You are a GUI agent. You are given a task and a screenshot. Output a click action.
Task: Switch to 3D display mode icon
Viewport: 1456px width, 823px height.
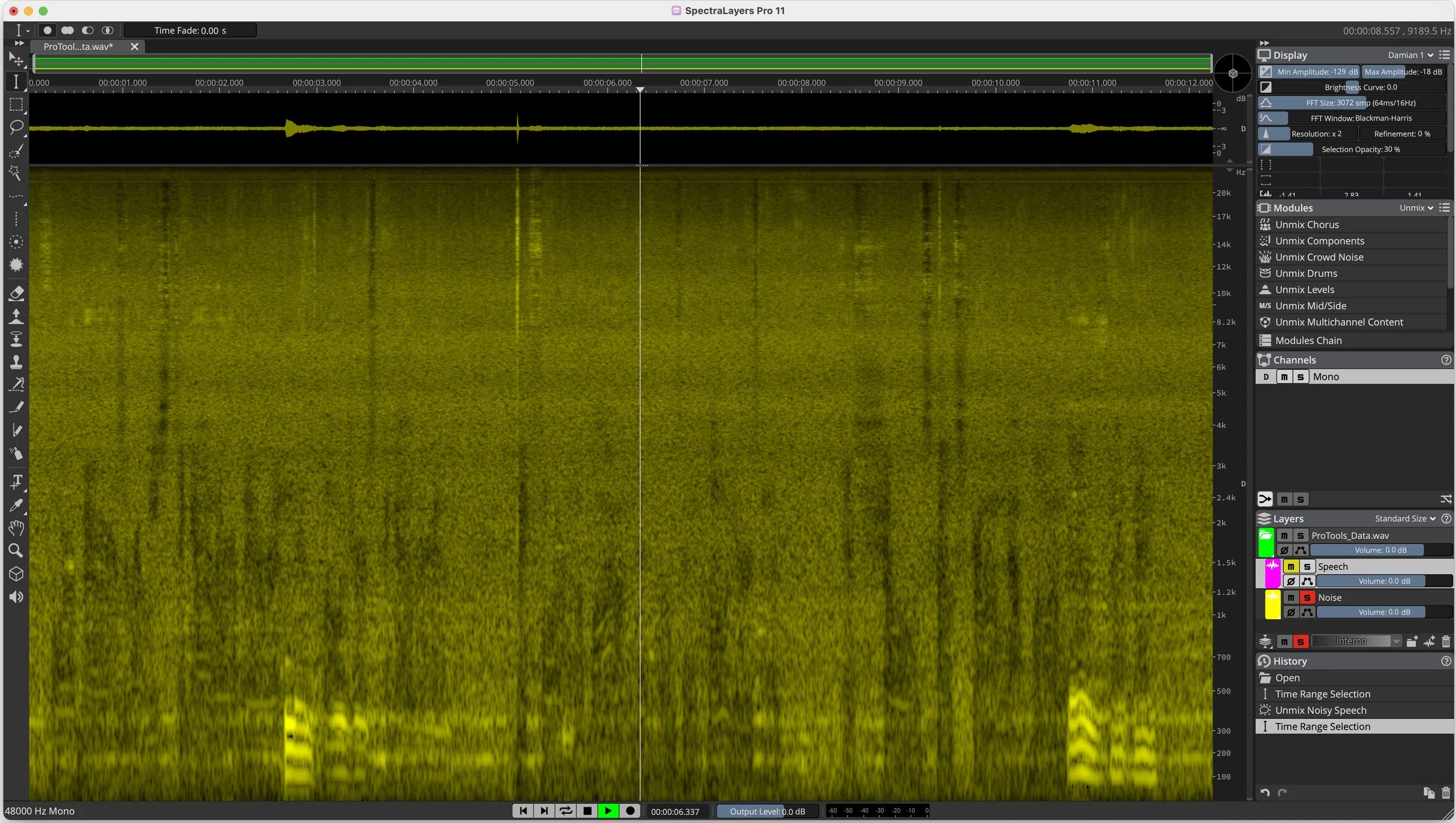tap(16, 574)
